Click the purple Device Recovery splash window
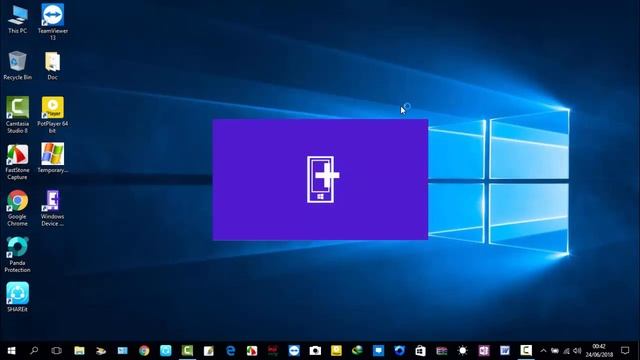 pos(320,180)
